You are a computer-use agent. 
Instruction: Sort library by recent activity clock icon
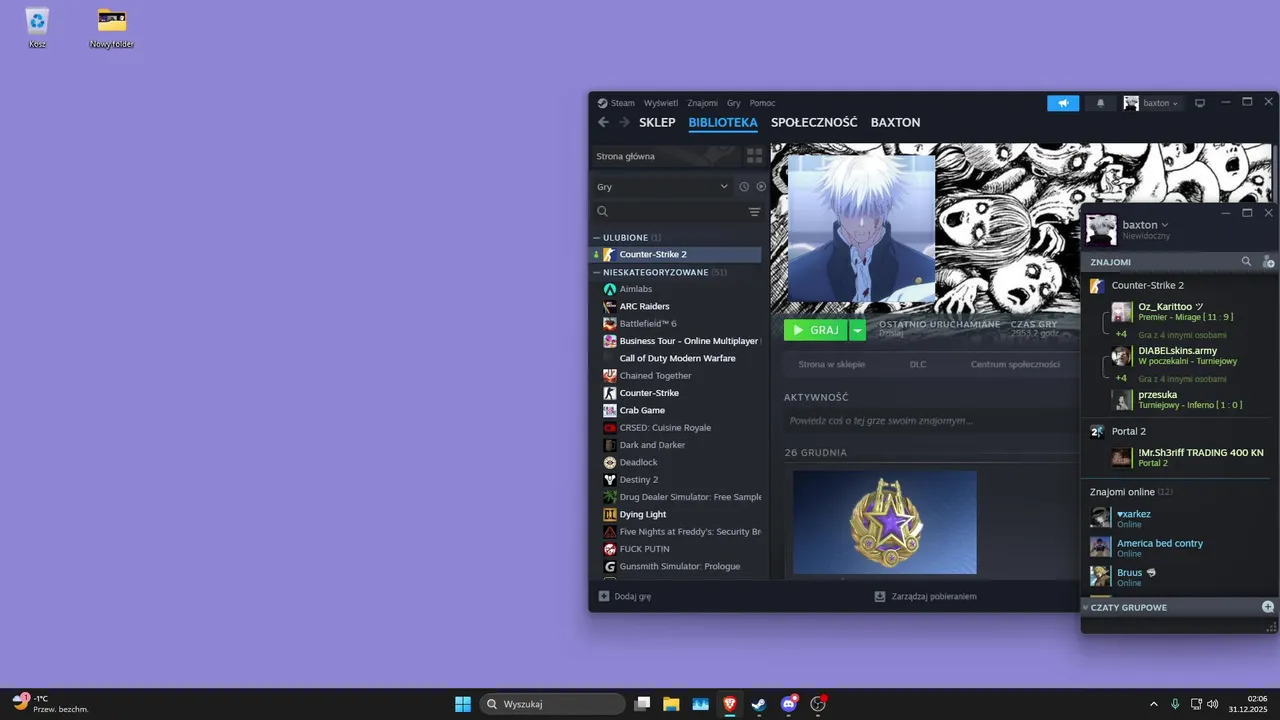click(x=744, y=187)
